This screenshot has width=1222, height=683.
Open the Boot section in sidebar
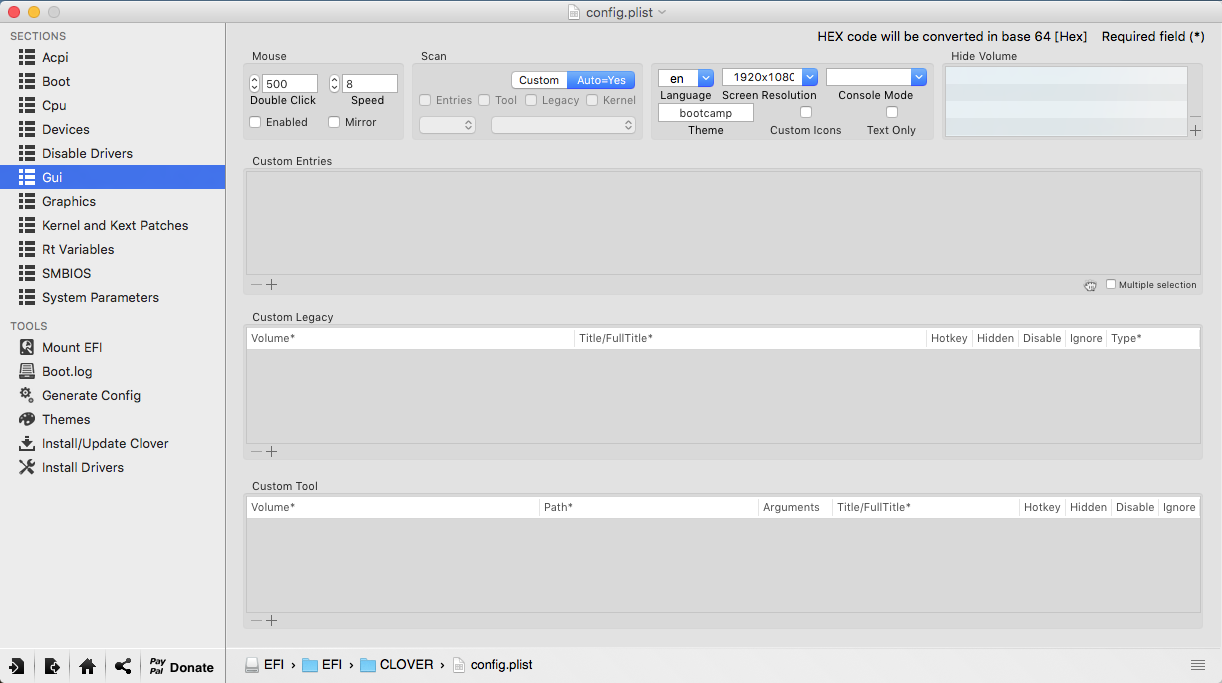[x=112, y=81]
